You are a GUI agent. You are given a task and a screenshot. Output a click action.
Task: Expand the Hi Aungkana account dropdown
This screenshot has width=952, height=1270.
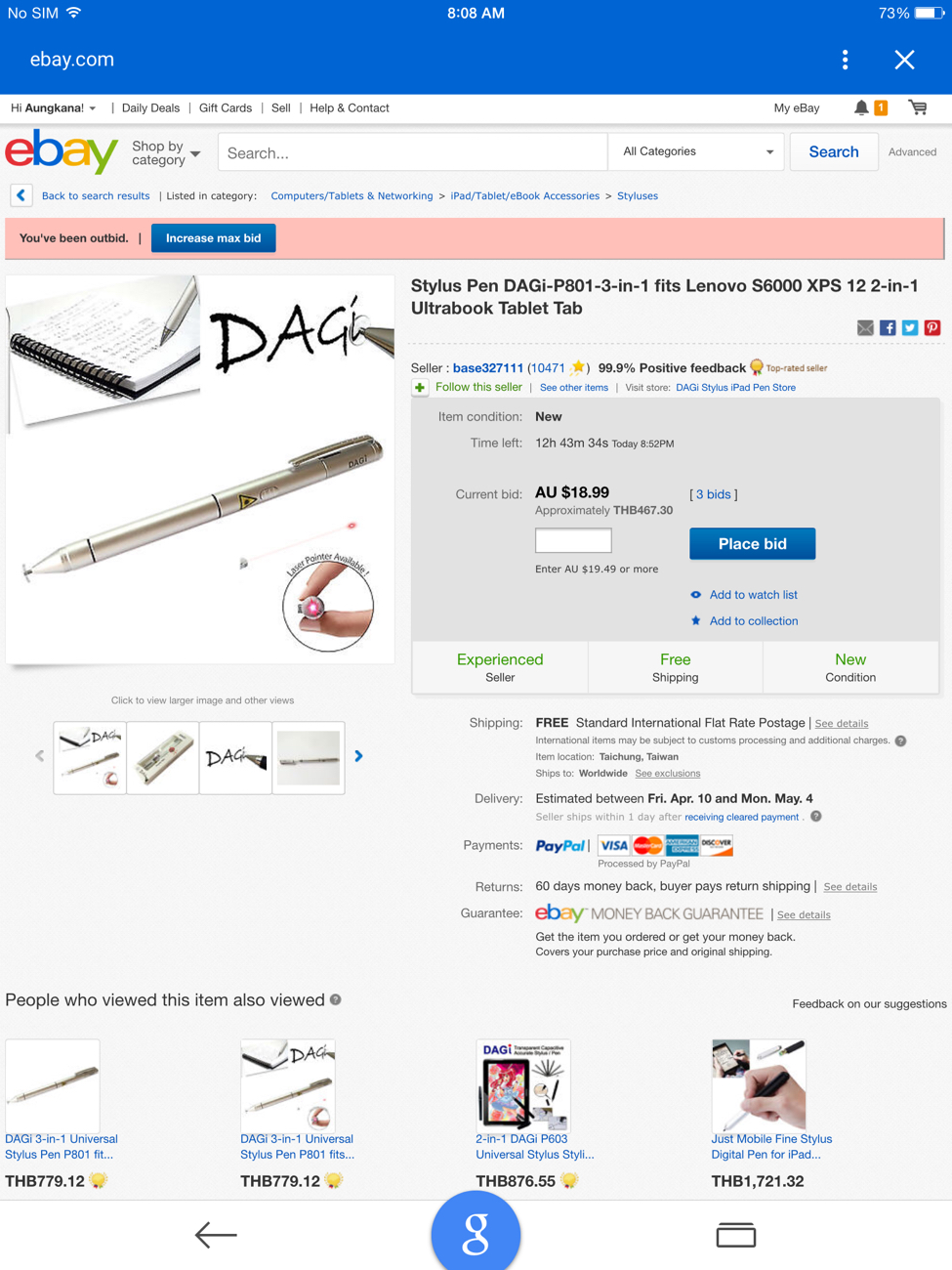(x=54, y=108)
